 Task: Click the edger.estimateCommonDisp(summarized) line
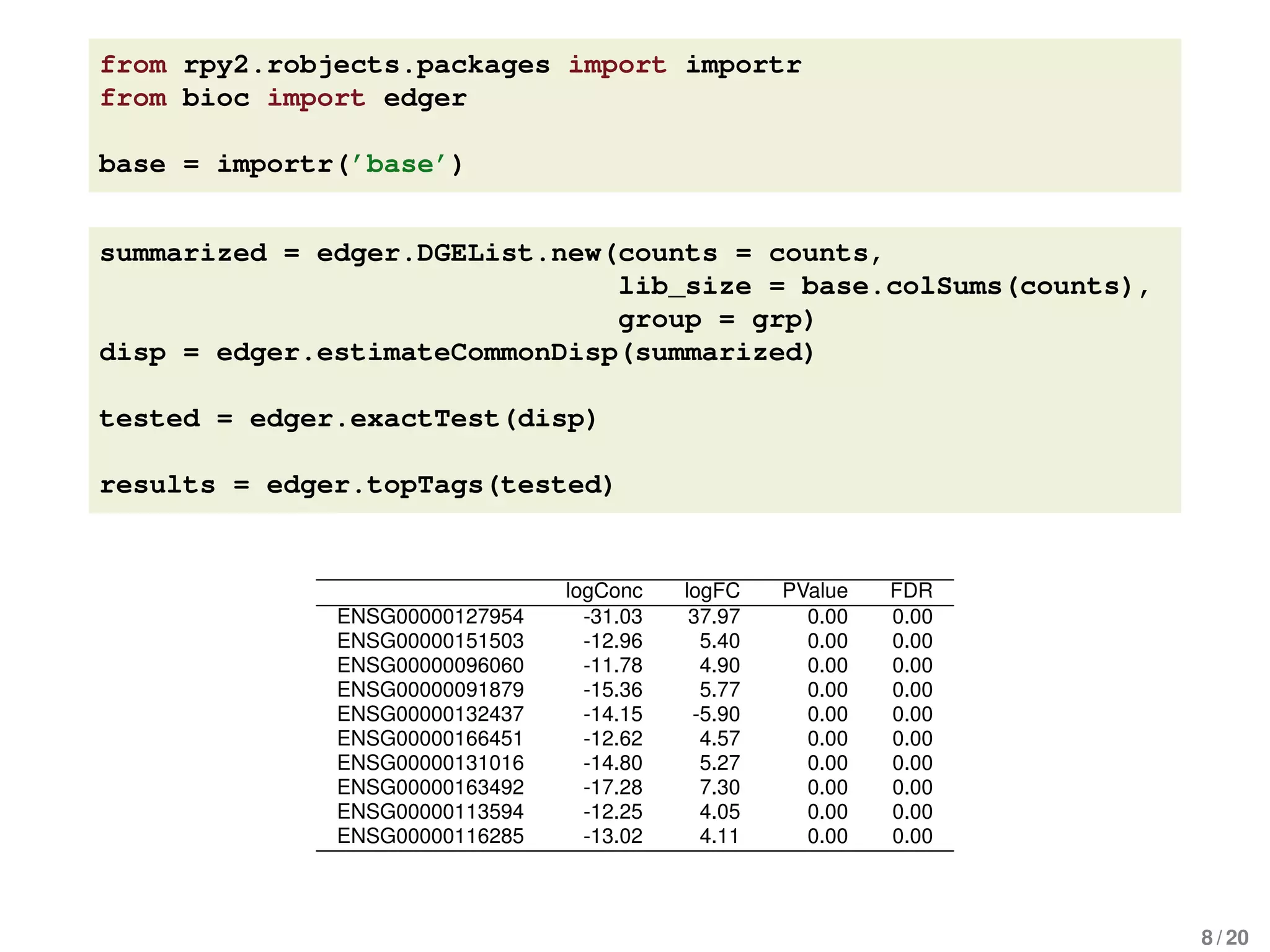coord(457,353)
